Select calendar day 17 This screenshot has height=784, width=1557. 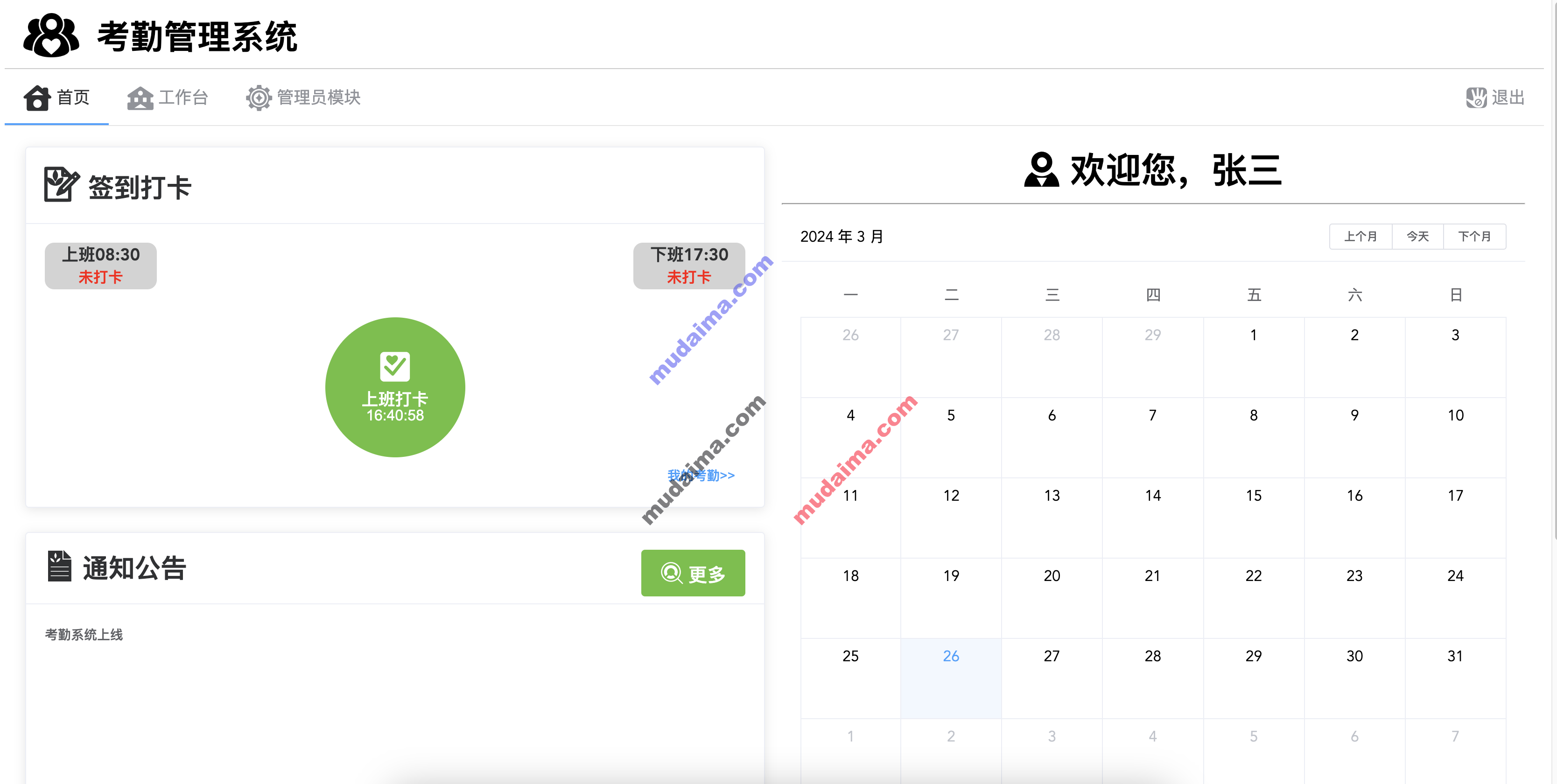pyautogui.click(x=1456, y=518)
